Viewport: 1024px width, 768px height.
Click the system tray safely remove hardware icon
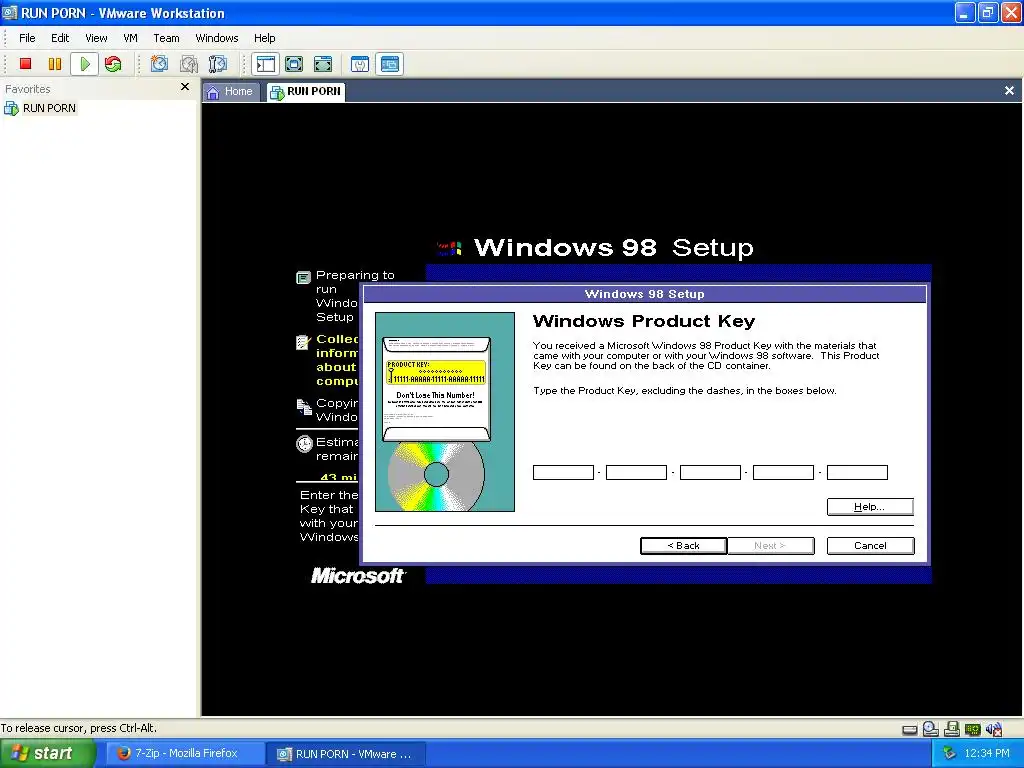coord(950,754)
